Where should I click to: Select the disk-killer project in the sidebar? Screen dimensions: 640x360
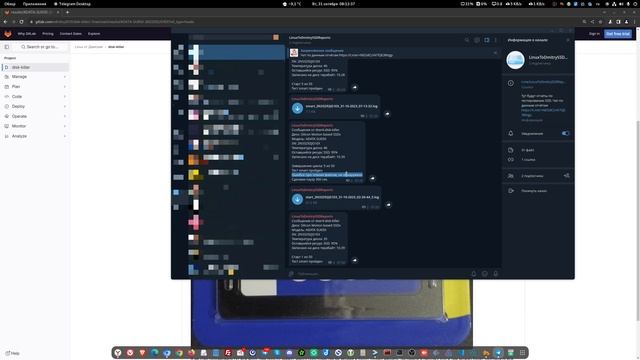tap(36, 67)
